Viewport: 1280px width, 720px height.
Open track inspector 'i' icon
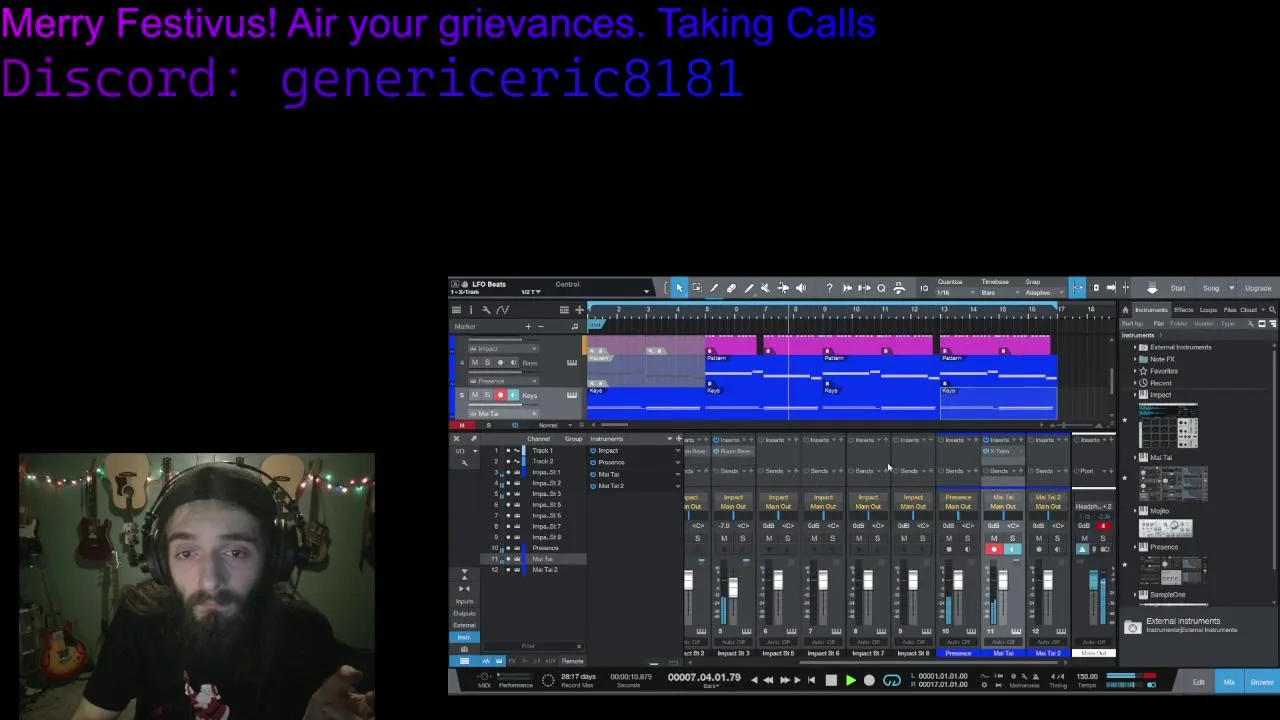point(471,310)
